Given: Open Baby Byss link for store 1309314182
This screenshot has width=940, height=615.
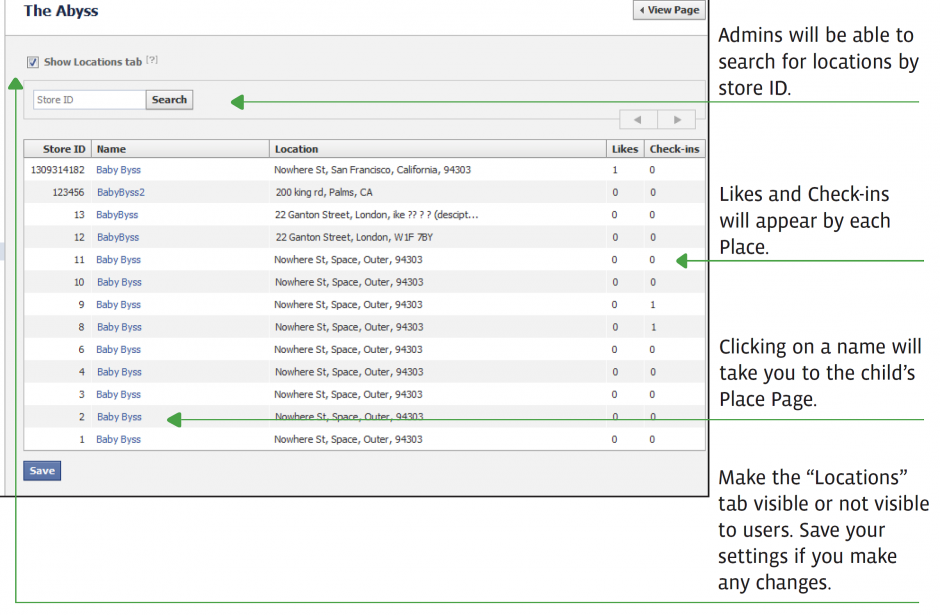Looking at the screenshot, I should (118, 170).
